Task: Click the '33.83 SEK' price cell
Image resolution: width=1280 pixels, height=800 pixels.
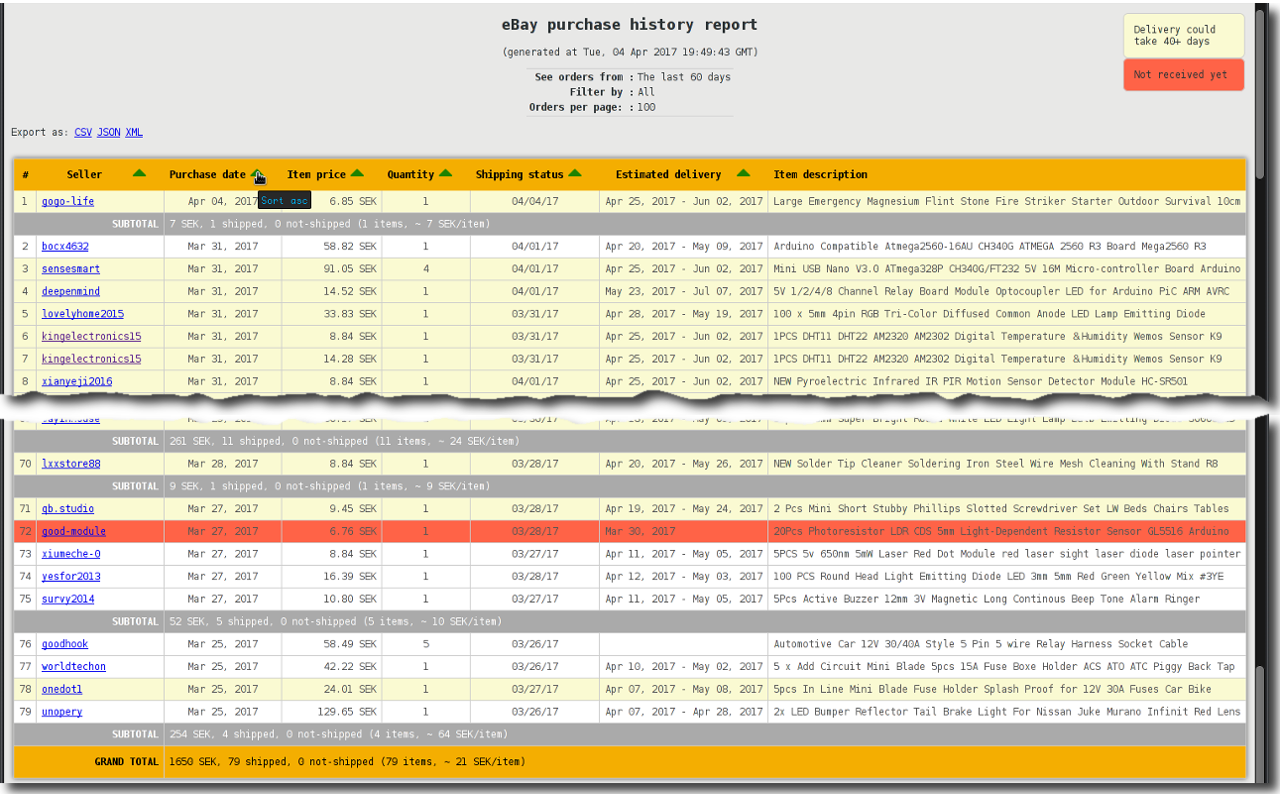Action: (350, 314)
